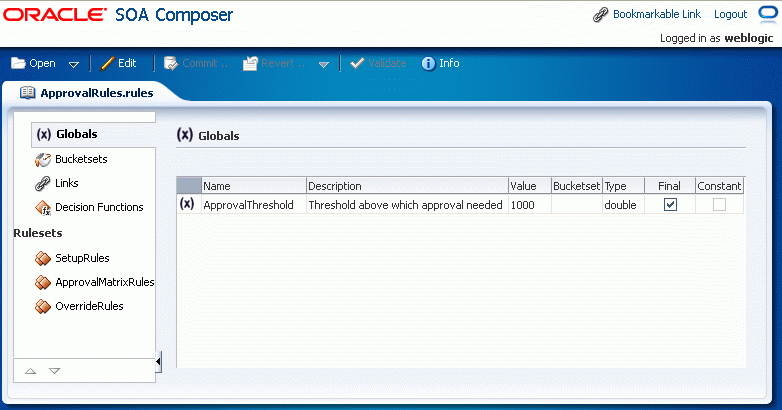Click the Value column header
Viewport: 782px width, 410px height.
click(x=530, y=186)
